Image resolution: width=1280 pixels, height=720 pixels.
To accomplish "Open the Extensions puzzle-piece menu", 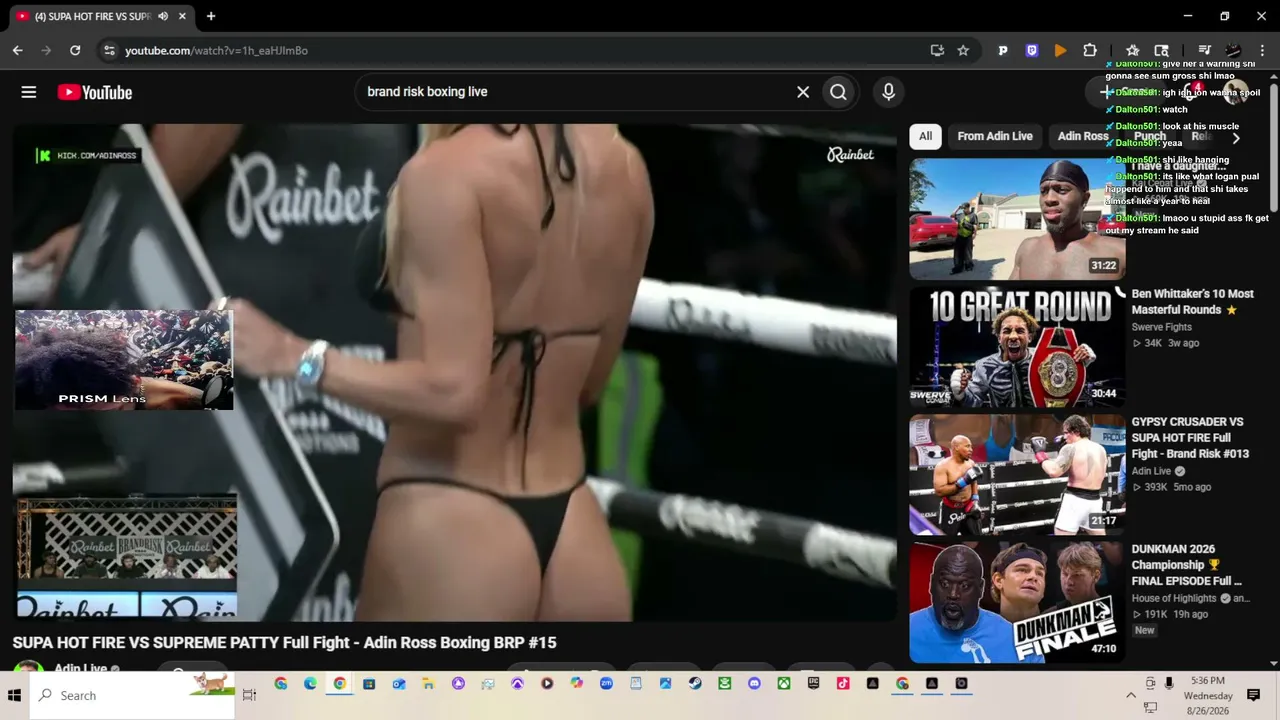I will tap(1090, 50).
